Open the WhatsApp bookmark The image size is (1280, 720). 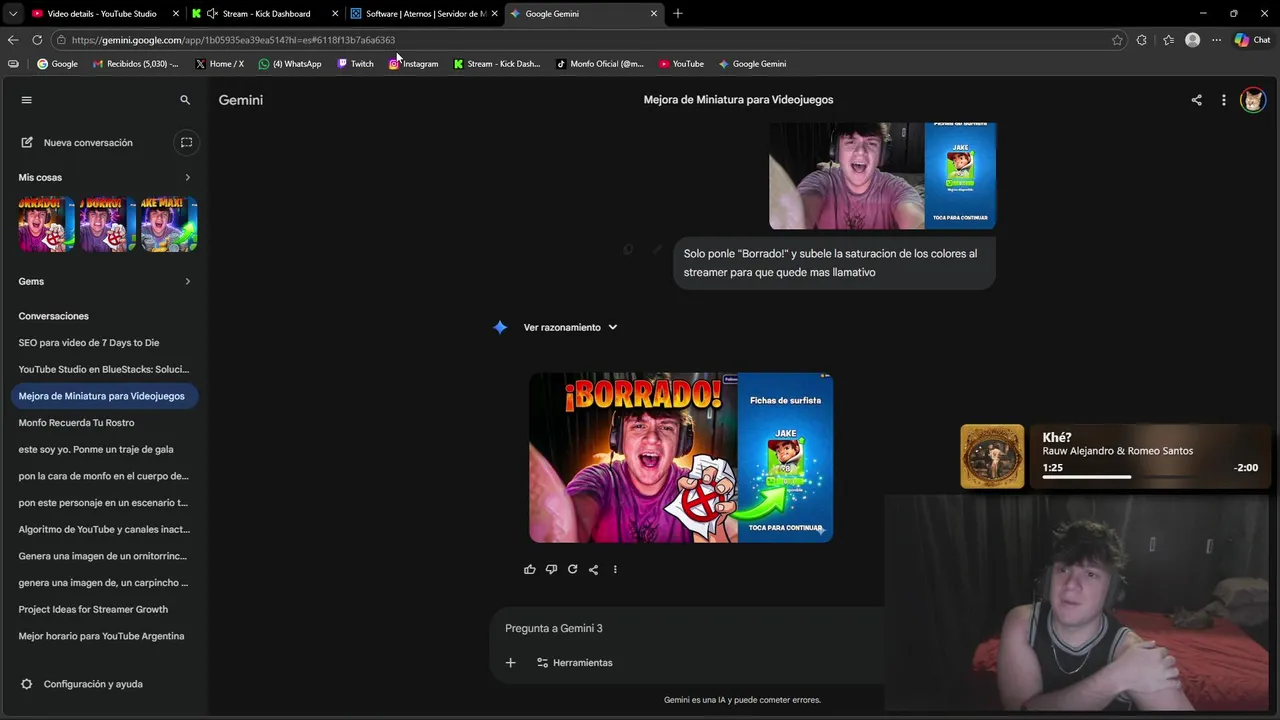tap(290, 63)
